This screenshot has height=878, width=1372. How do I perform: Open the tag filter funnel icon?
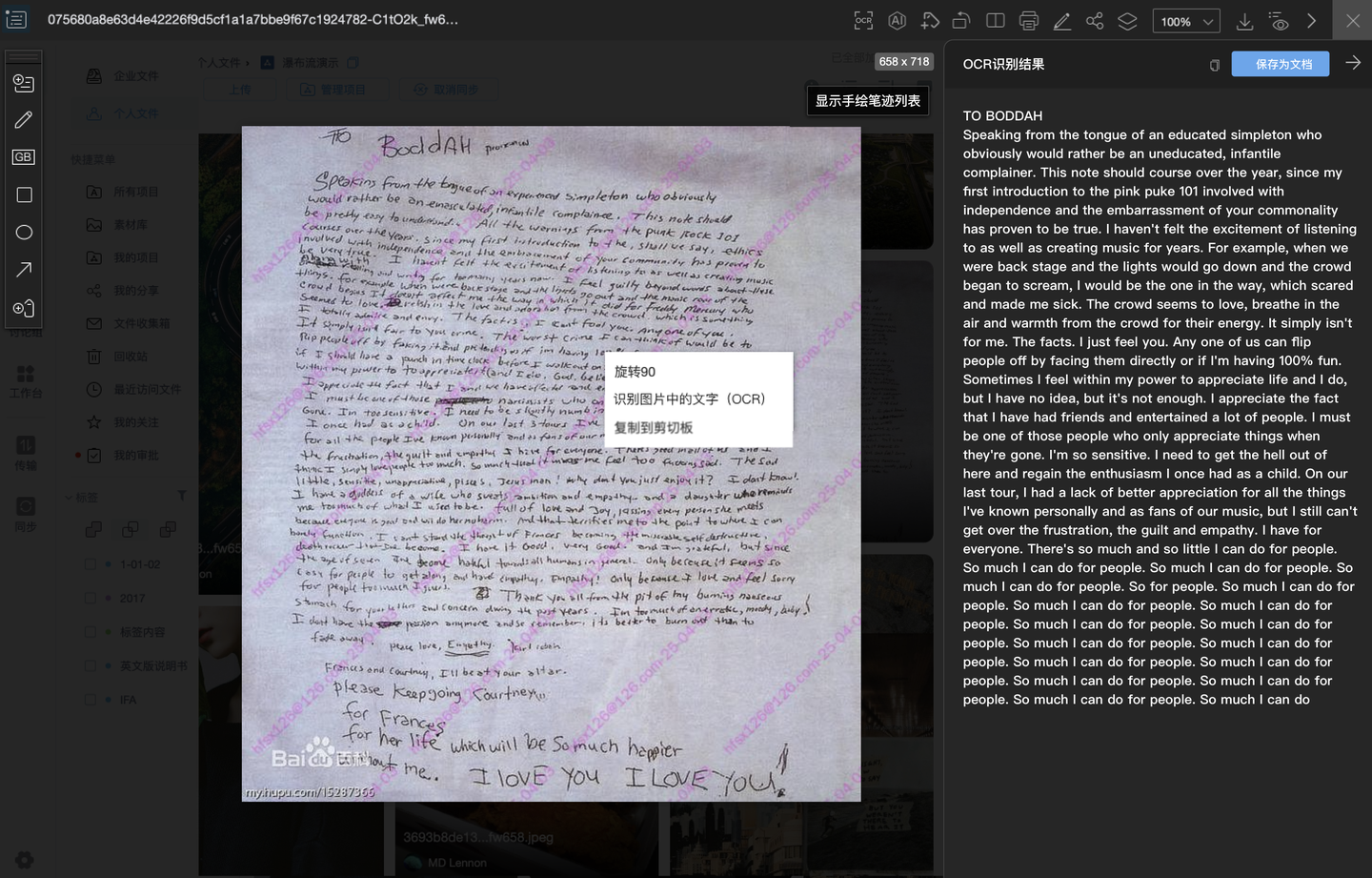[181, 496]
